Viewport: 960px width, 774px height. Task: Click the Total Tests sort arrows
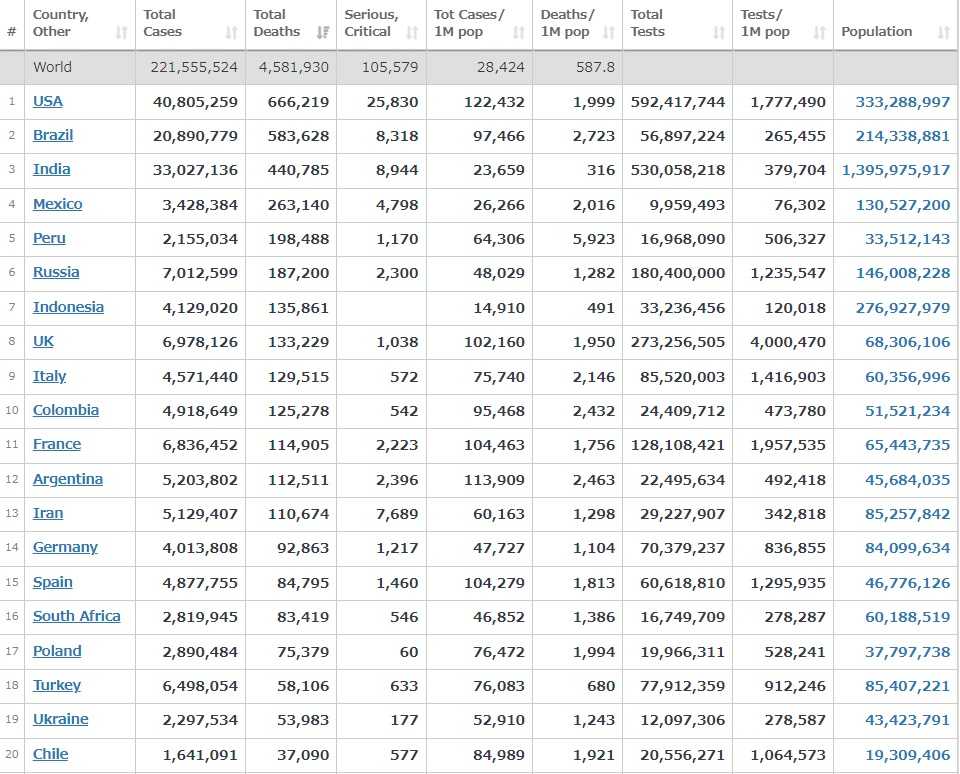click(x=719, y=33)
